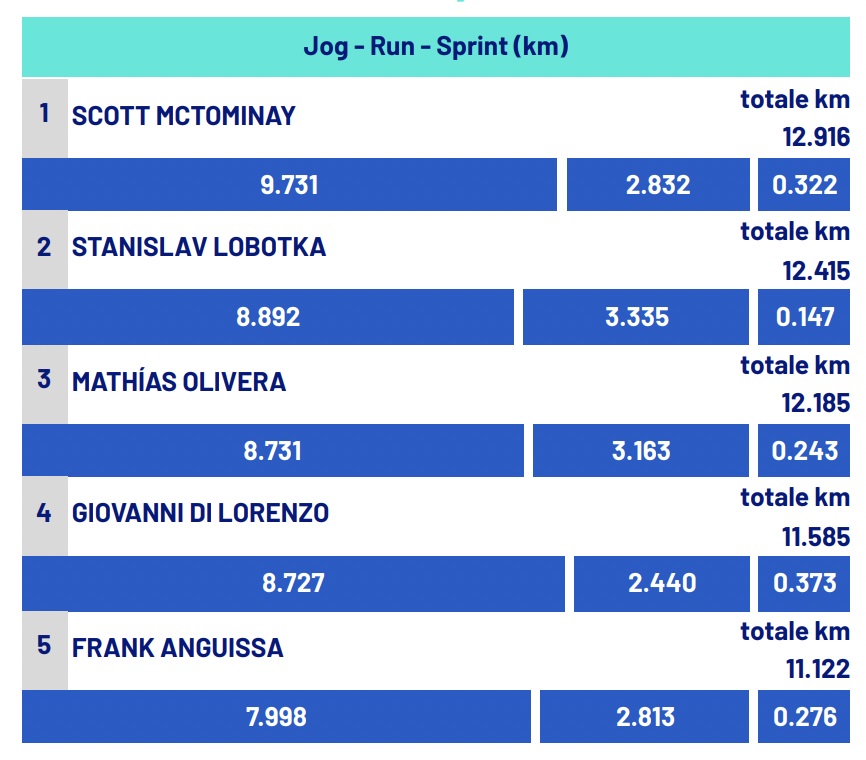Click McTominay's 0.322 sprint bar
Screen dimensions: 866x760
804,184
